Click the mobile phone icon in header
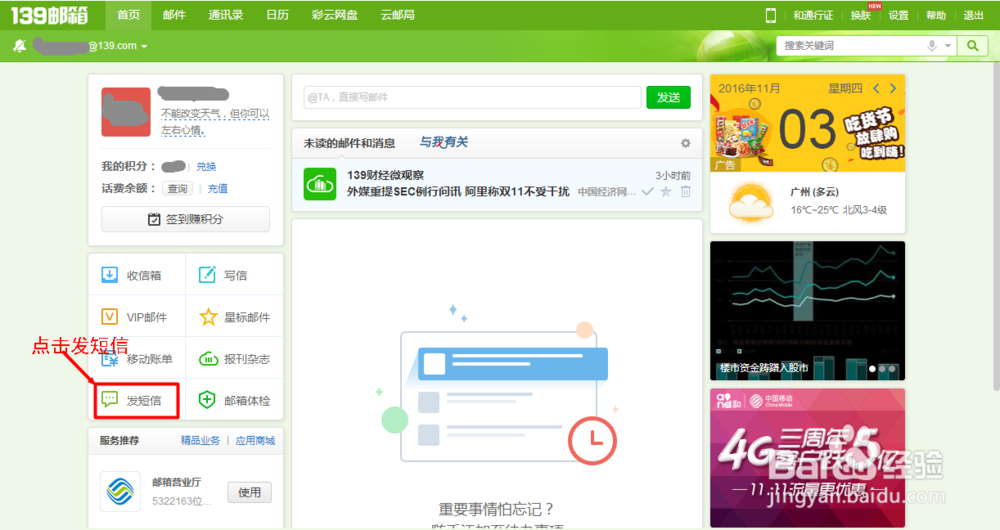The image size is (1000, 530). [770, 15]
